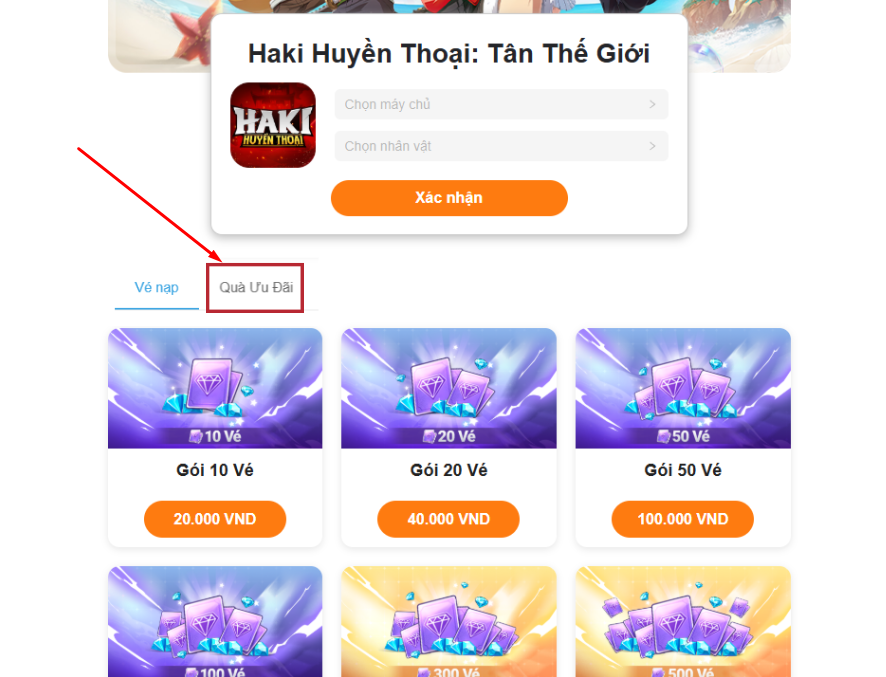Image resolution: width=886 pixels, height=677 pixels.
Task: Select the 20 Vé package image
Action: 449,388
